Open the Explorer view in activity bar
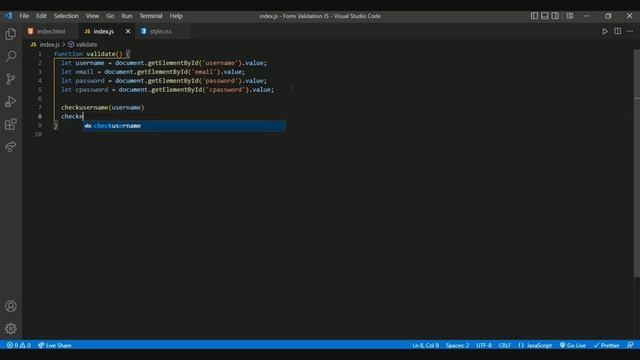Image resolution: width=640 pixels, height=360 pixels. tap(11, 34)
